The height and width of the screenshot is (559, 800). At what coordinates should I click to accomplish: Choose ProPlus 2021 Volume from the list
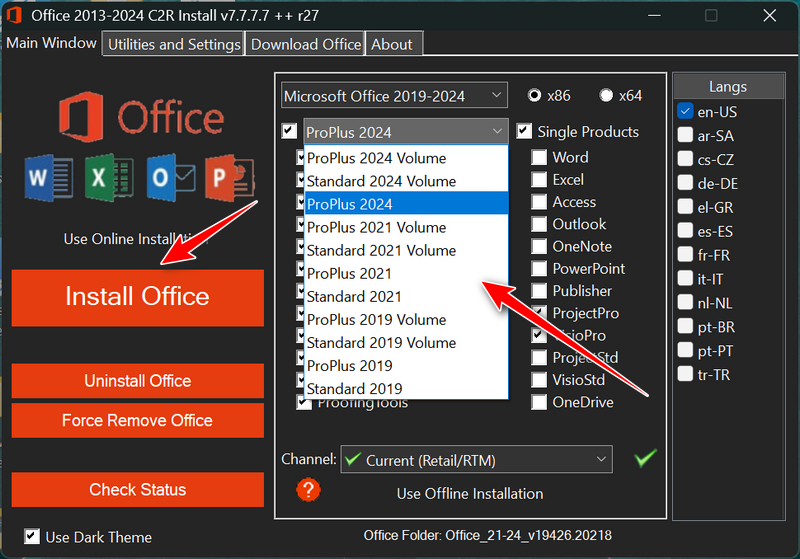click(376, 227)
